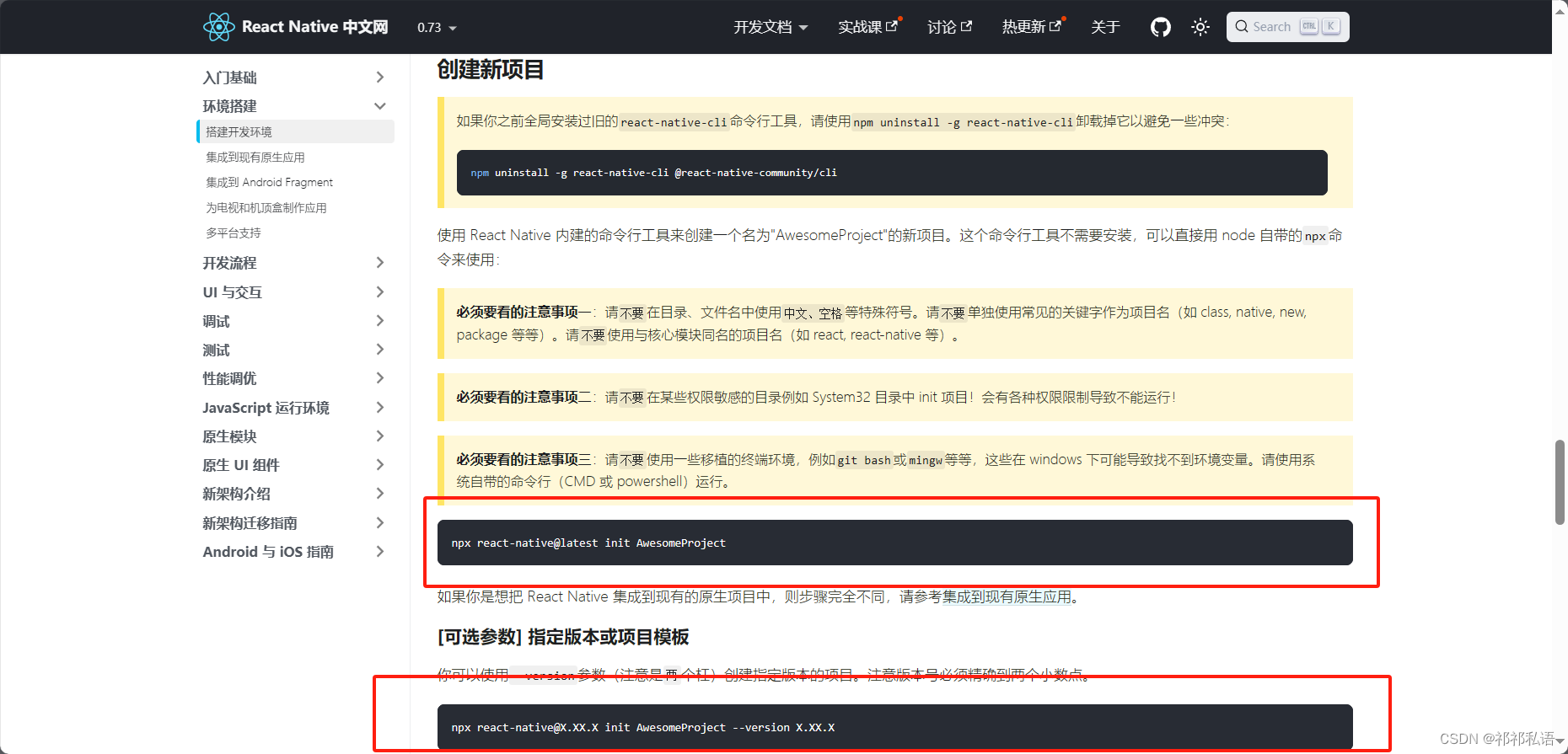Expand the UI 与交互 section chevron
This screenshot has height=754, width=1568.
[x=380, y=291]
